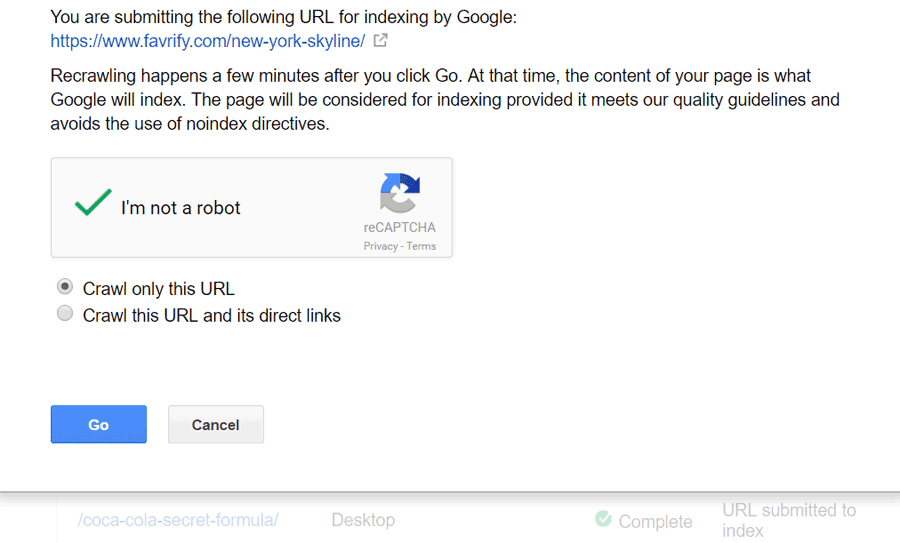
Task: Click the 'Recrawling happens' paragraph text
Action: 445,100
